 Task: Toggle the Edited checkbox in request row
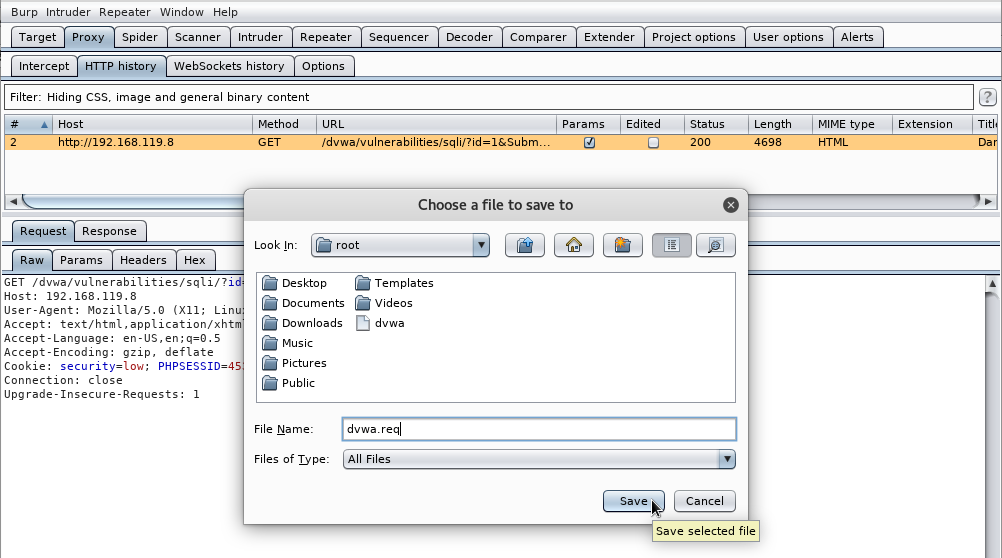(x=653, y=143)
